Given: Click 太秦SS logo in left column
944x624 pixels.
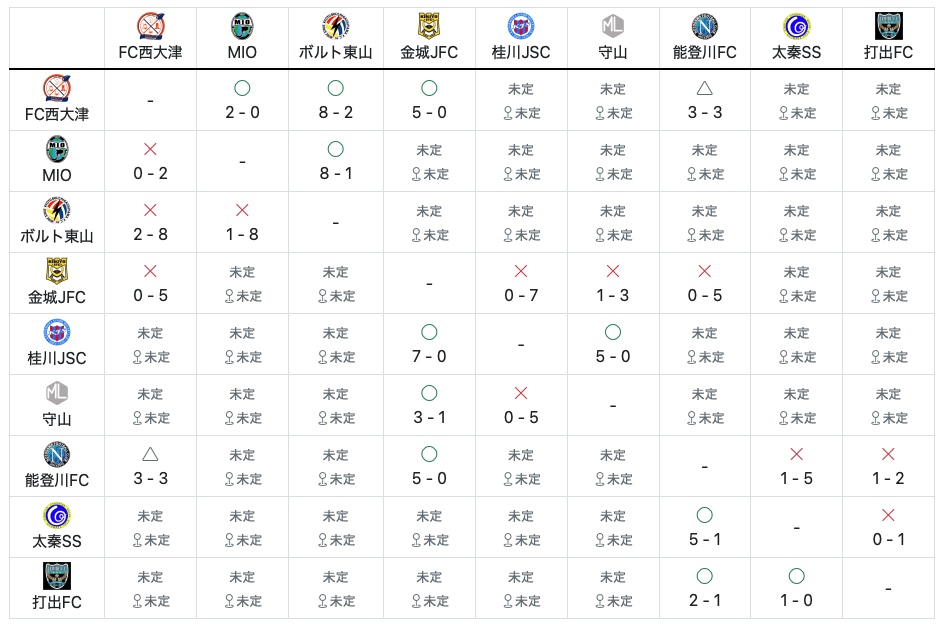Looking at the screenshot, I should pyautogui.click(x=57, y=515).
